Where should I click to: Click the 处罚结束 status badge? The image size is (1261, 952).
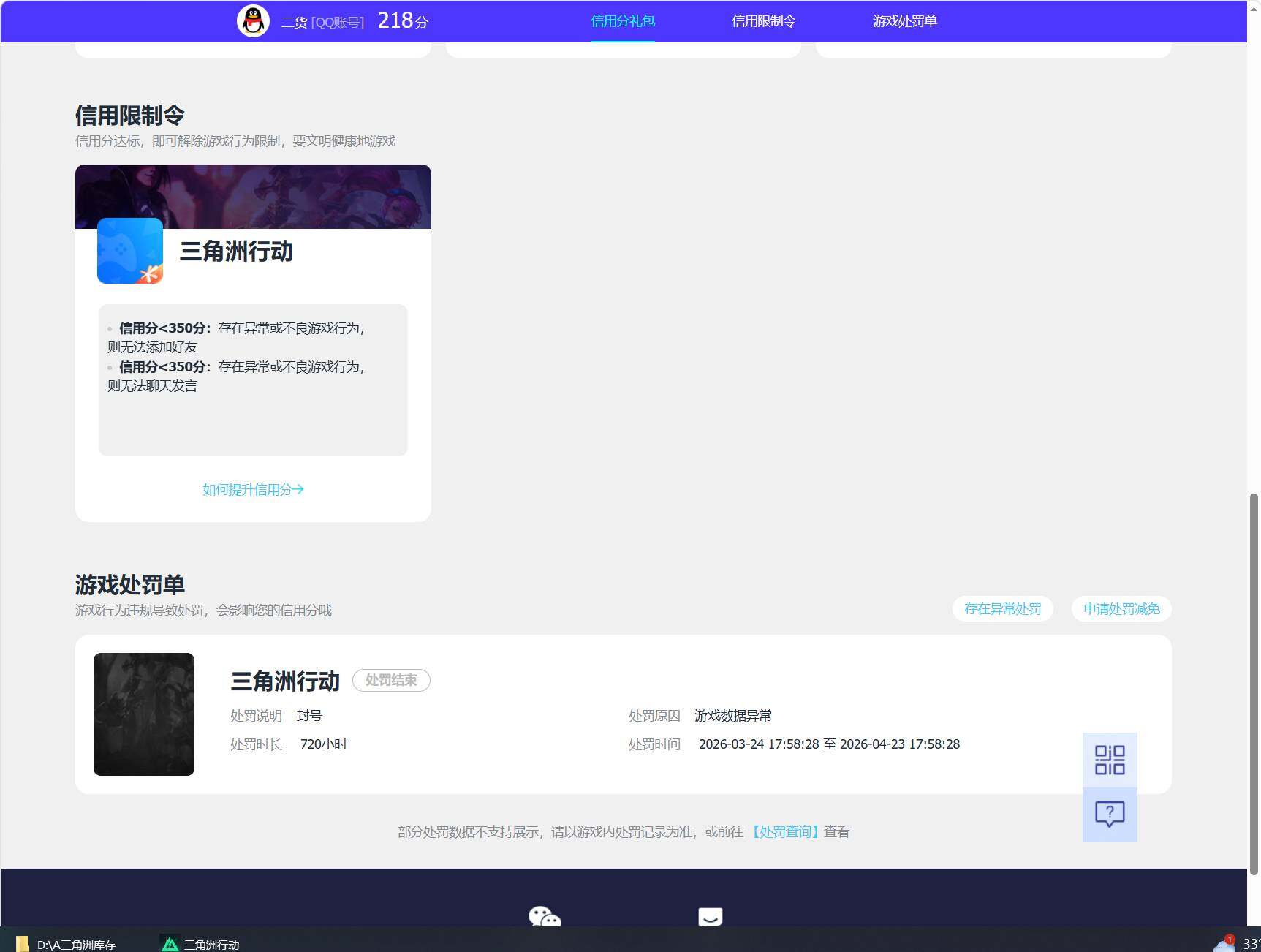(x=391, y=680)
